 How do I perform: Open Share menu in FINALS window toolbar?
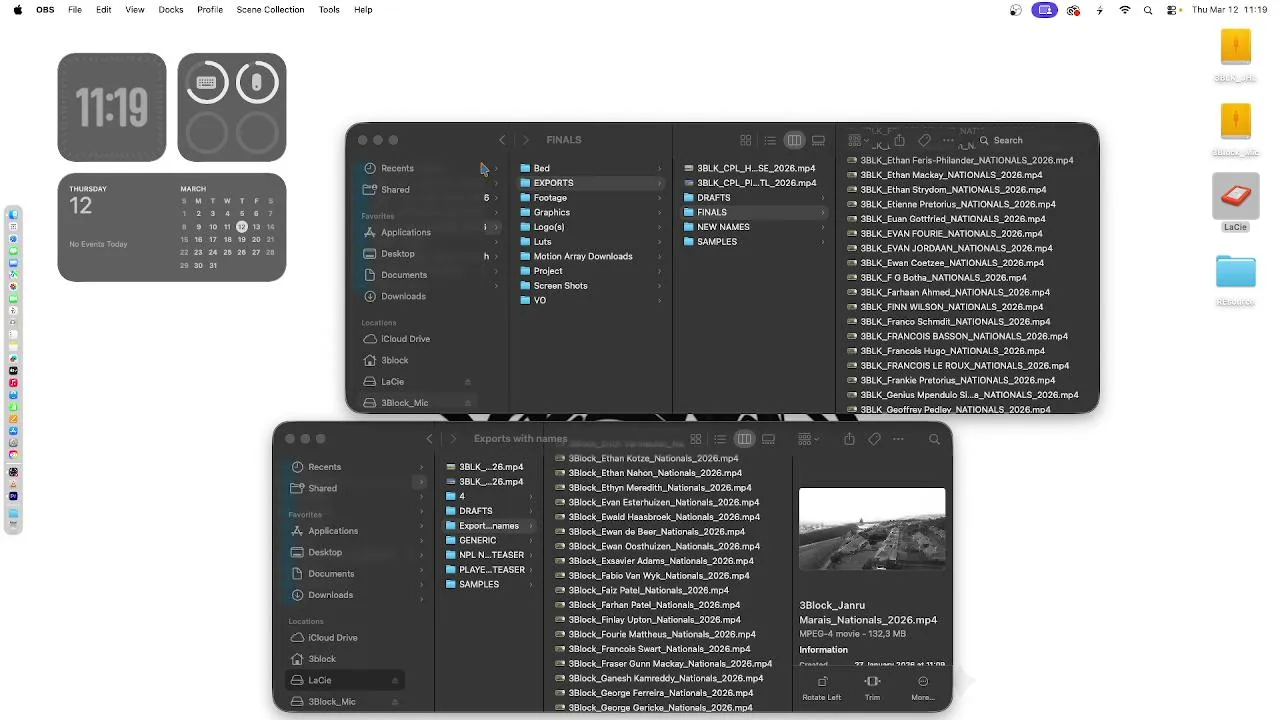(899, 140)
